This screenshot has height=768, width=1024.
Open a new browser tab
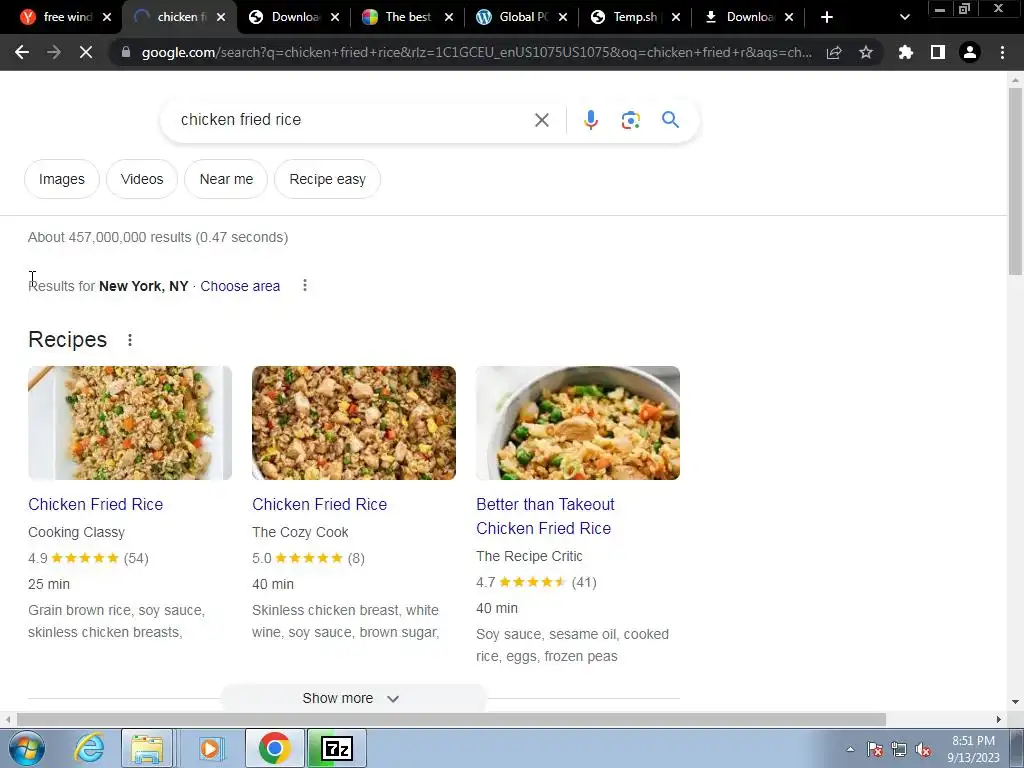(827, 17)
